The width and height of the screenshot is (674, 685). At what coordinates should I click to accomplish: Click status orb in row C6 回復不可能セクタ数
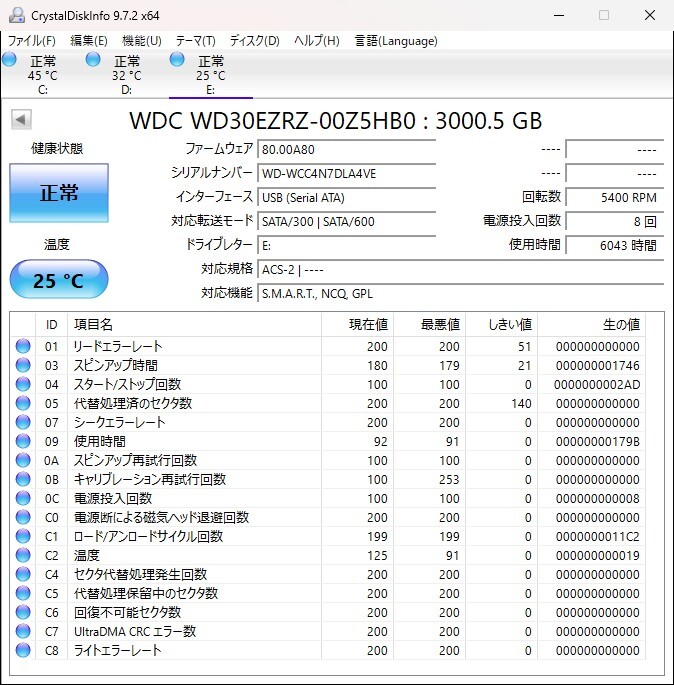coord(23,612)
